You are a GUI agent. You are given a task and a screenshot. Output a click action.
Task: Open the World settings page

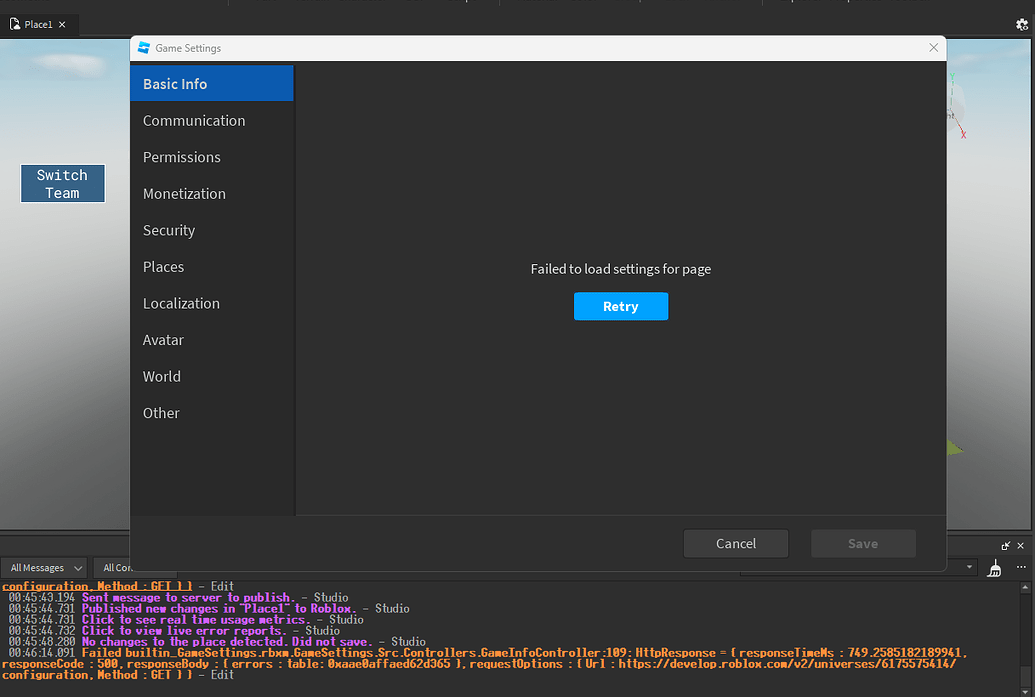[x=161, y=376]
